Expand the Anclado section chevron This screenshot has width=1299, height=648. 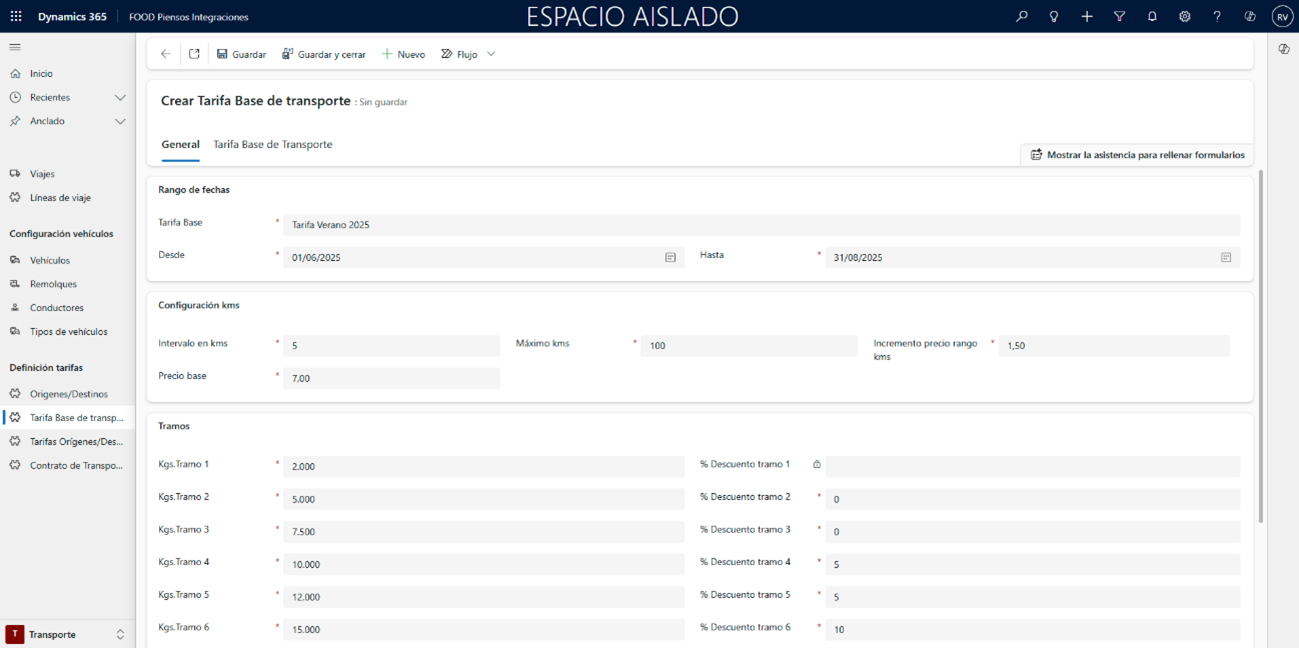click(x=120, y=122)
